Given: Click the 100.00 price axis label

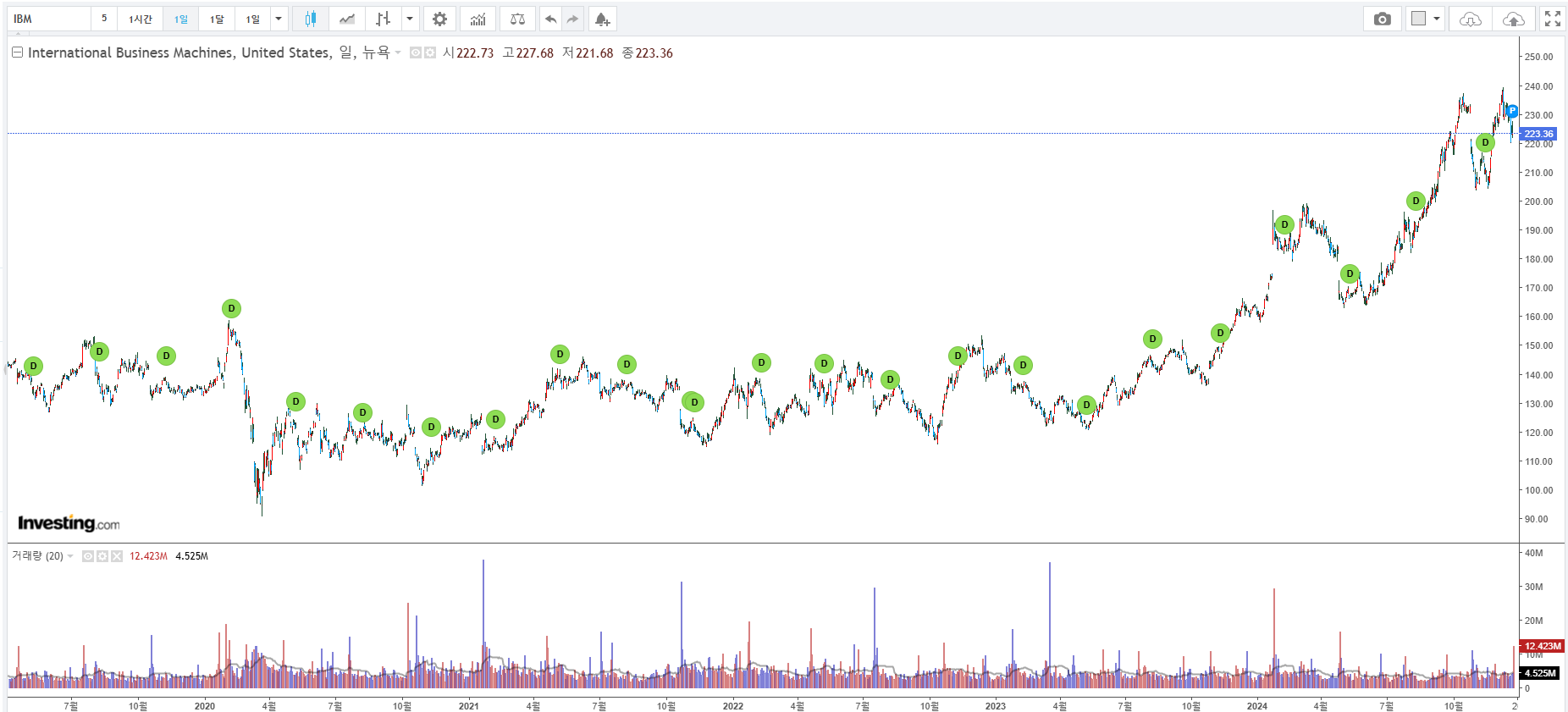Looking at the screenshot, I should tap(1538, 490).
